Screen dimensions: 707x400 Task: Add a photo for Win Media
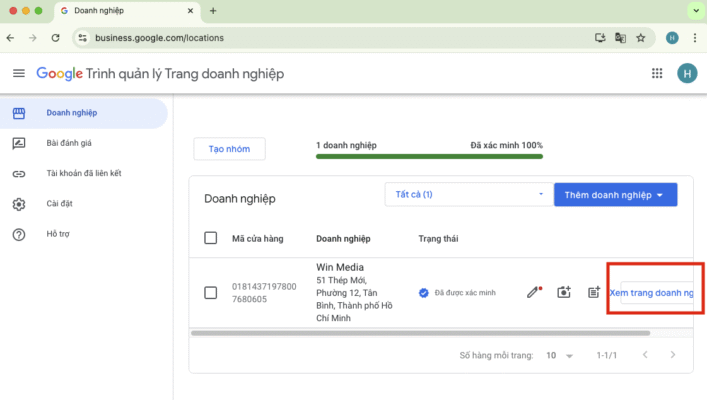tap(564, 292)
